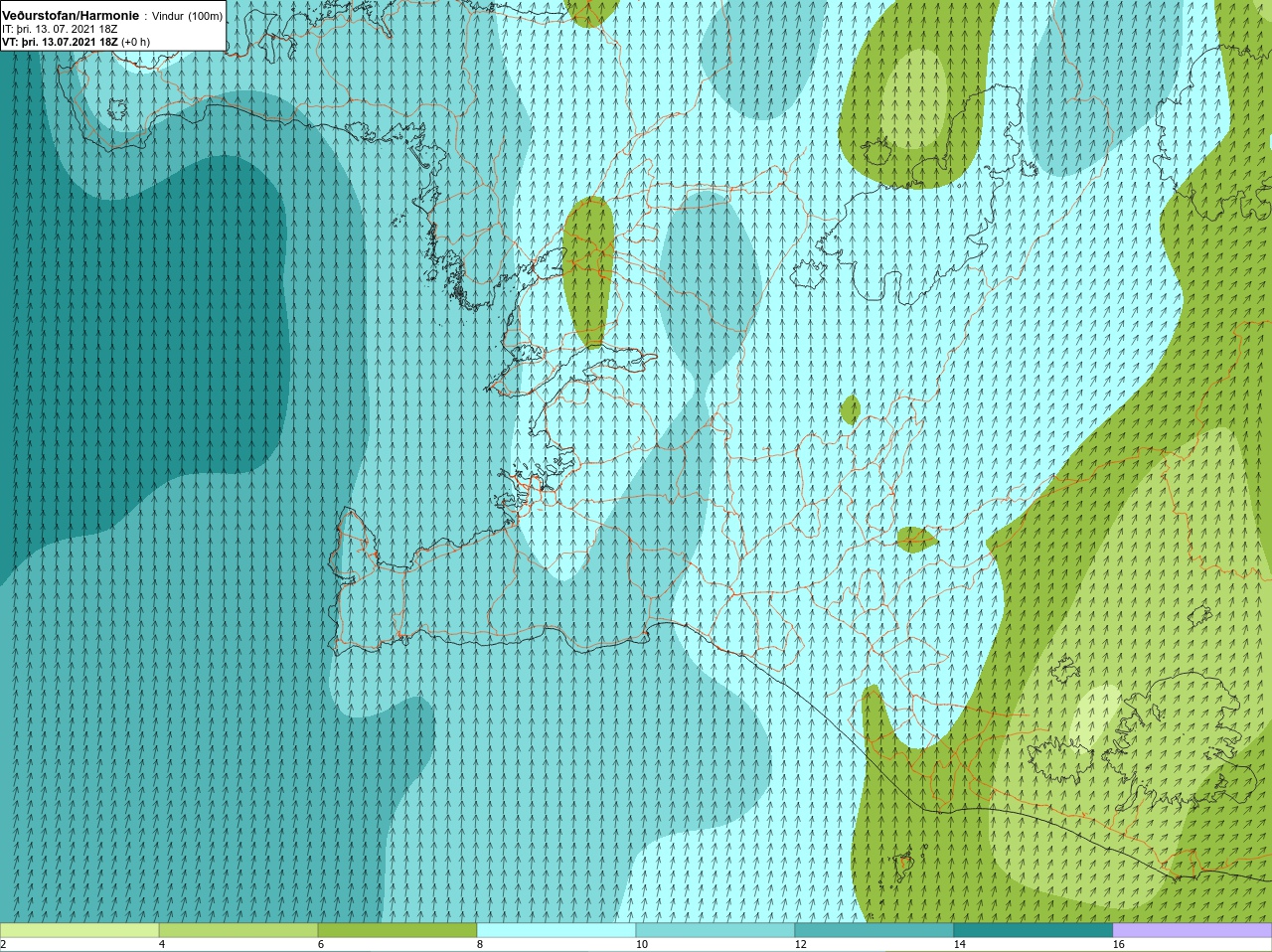Select the 6–8 m/s legend swatch
Viewport: 1272px width, 952px height.
(397, 930)
